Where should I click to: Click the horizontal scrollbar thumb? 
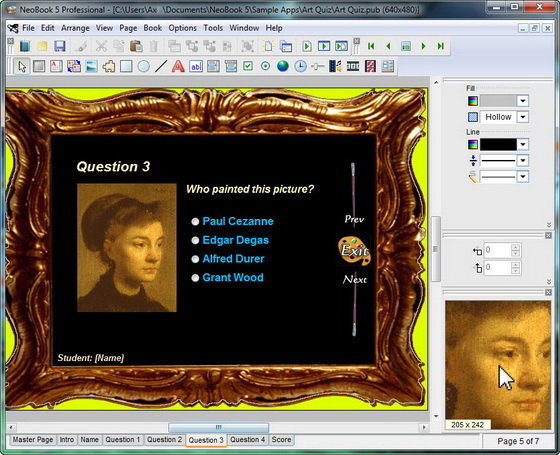218,427
